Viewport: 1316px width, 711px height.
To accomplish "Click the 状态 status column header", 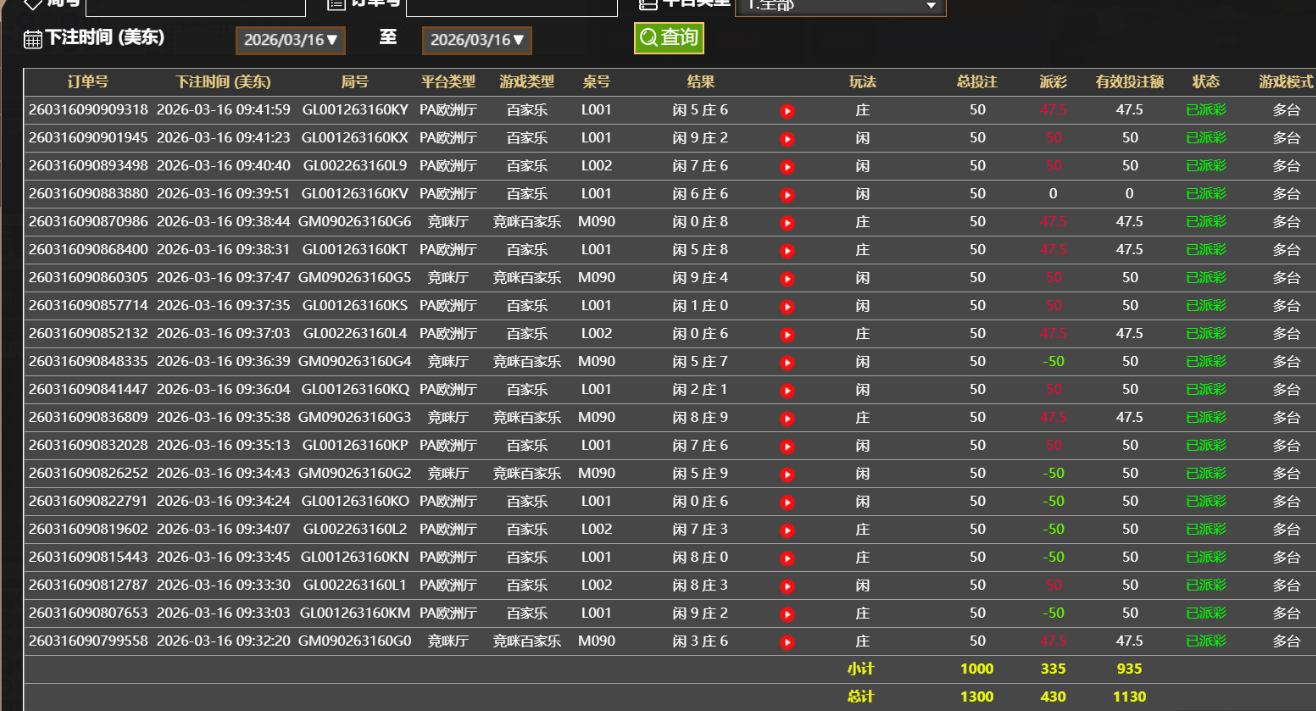I will pyautogui.click(x=1206, y=82).
